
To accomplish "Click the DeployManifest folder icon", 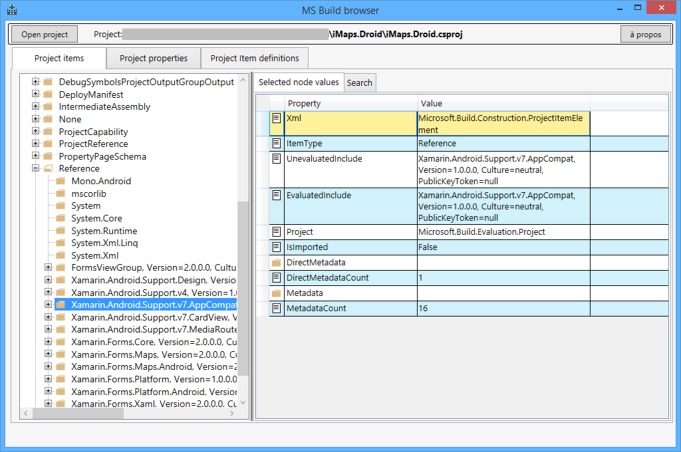I will (48, 94).
